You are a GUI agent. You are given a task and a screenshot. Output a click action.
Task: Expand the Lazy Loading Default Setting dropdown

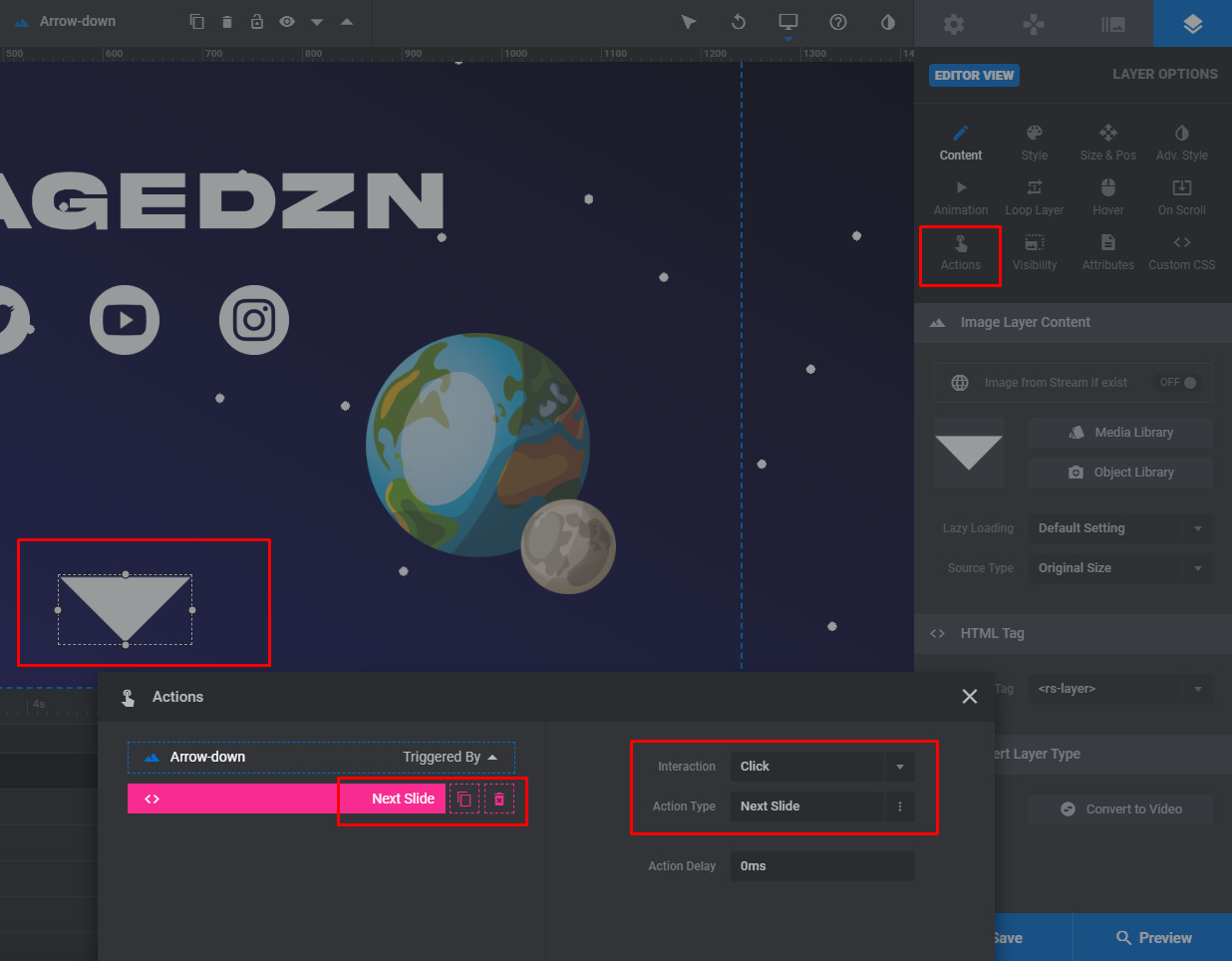(1119, 528)
